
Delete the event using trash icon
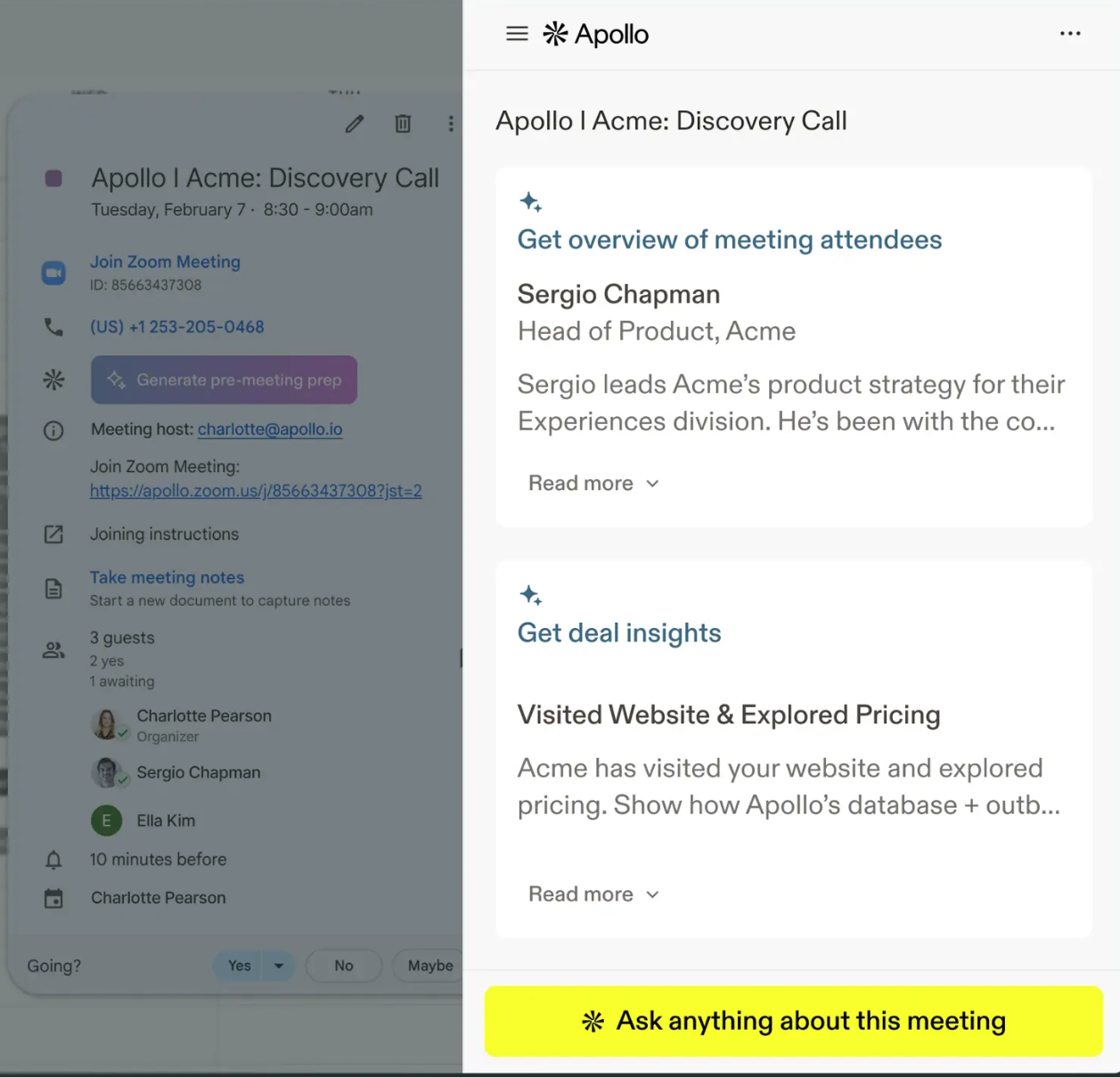click(x=403, y=124)
